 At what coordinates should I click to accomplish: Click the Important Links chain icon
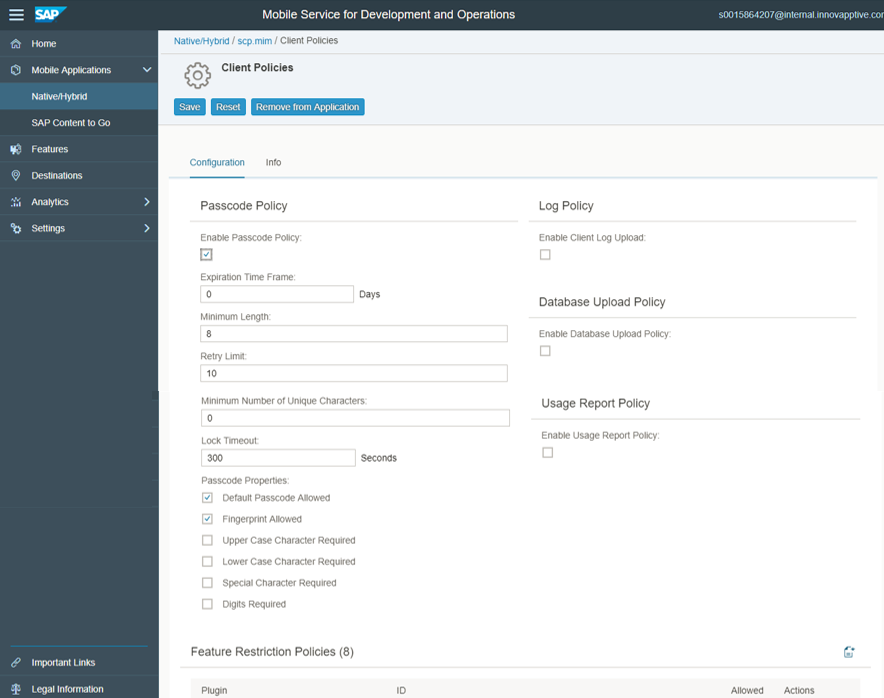[16, 663]
